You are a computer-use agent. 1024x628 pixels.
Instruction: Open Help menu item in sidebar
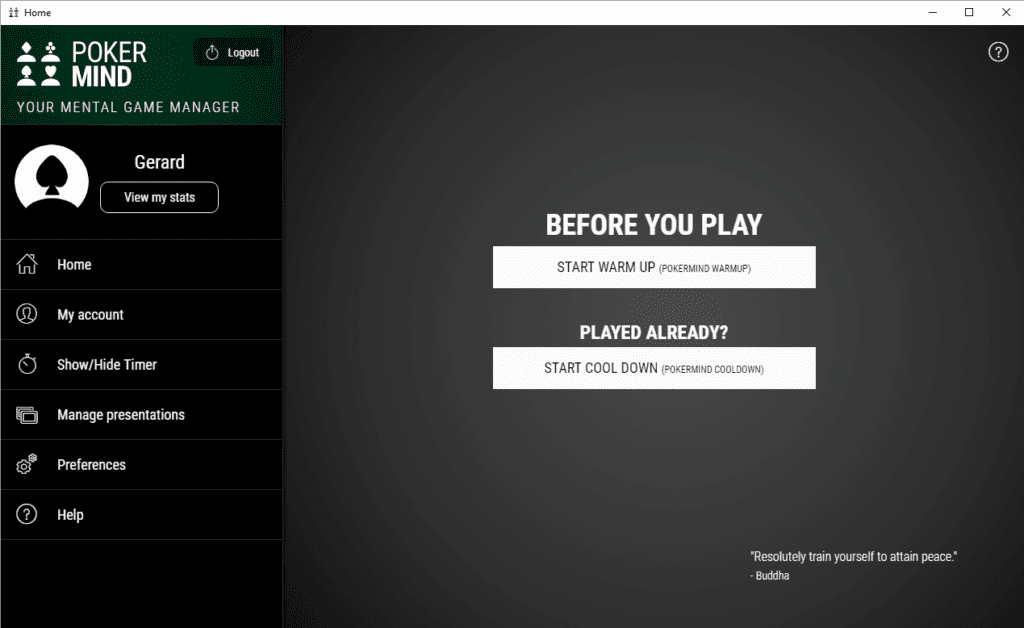tap(142, 514)
